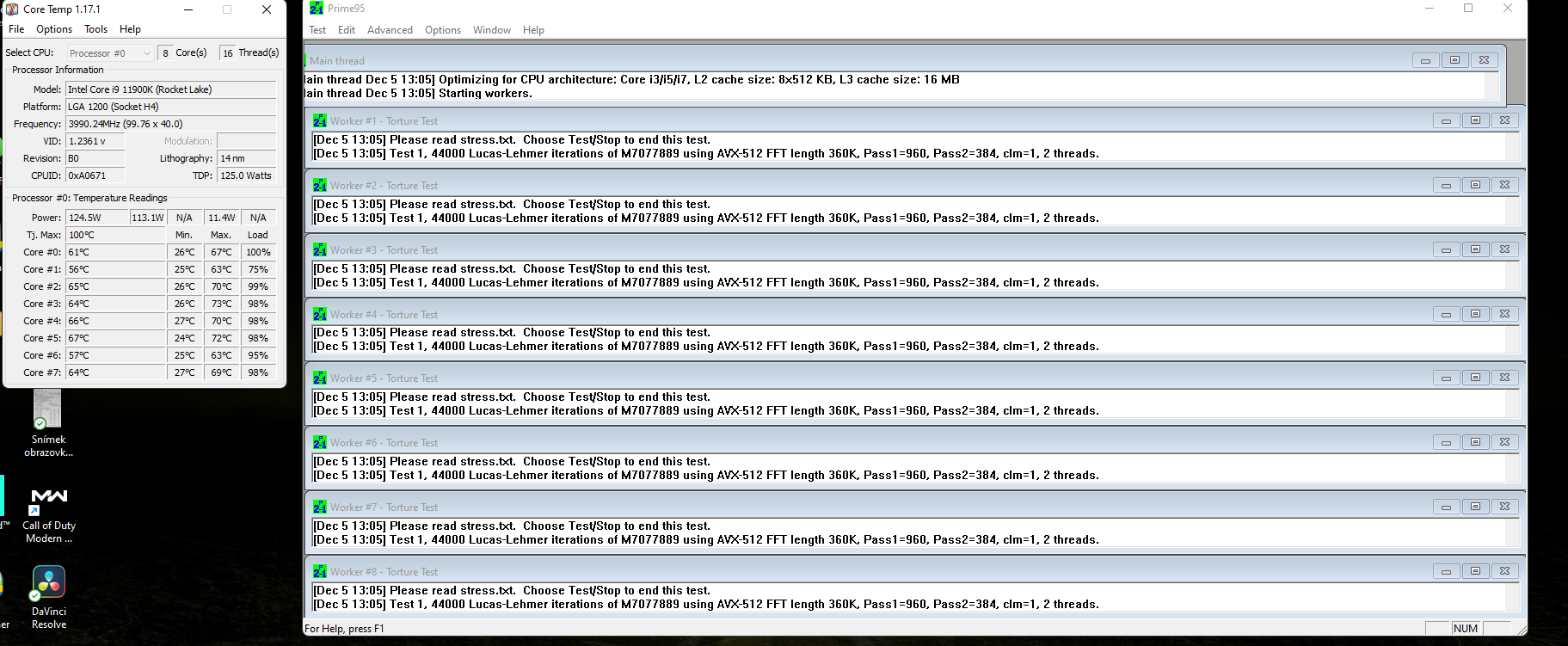Click the Core #6 load value 95%
Image resolution: width=1568 pixels, height=646 pixels.
tap(258, 355)
